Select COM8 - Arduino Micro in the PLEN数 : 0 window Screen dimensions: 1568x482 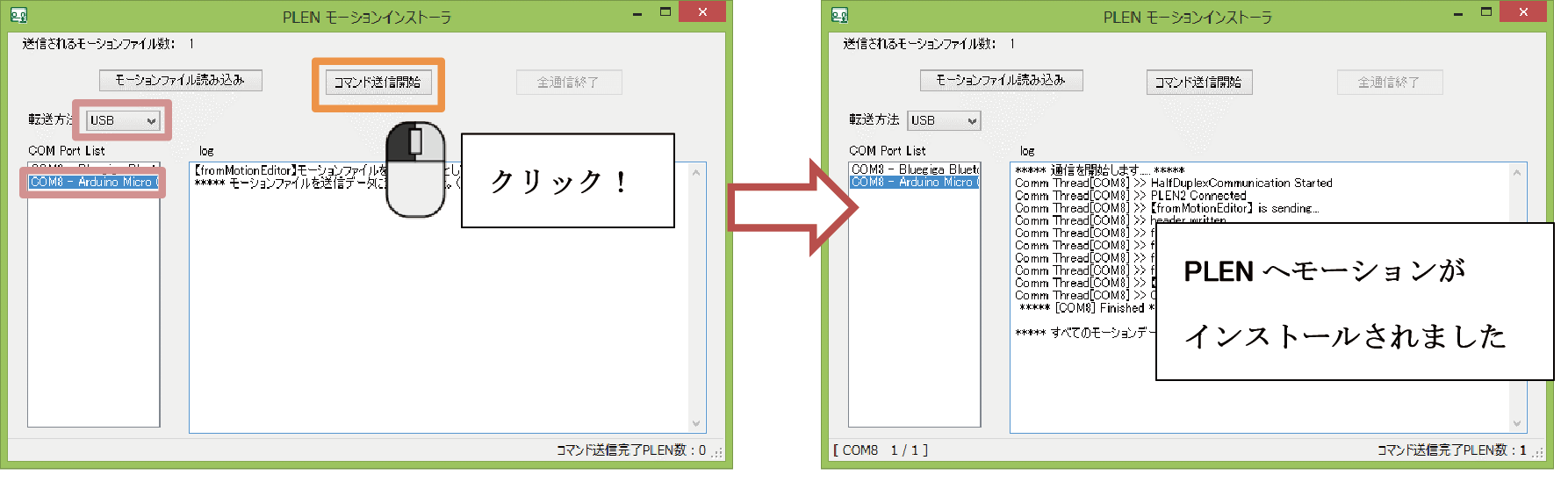click(x=94, y=182)
